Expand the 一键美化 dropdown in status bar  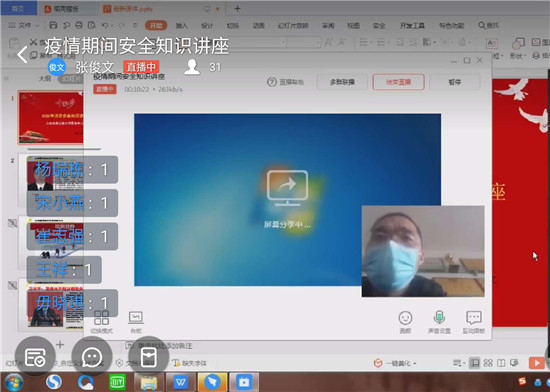[x=415, y=363]
